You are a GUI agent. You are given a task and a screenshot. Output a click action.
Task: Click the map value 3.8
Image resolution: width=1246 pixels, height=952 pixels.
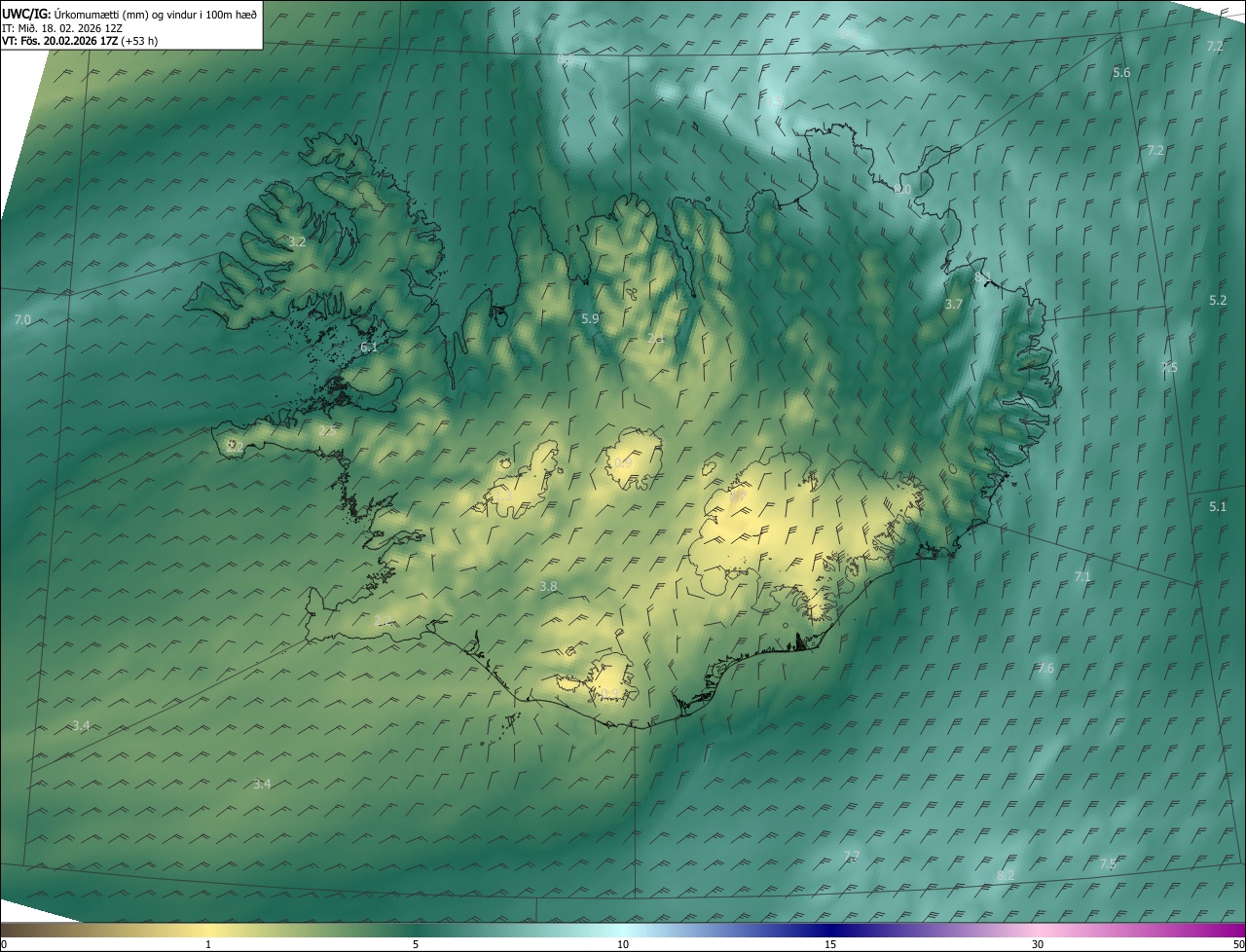(548, 586)
